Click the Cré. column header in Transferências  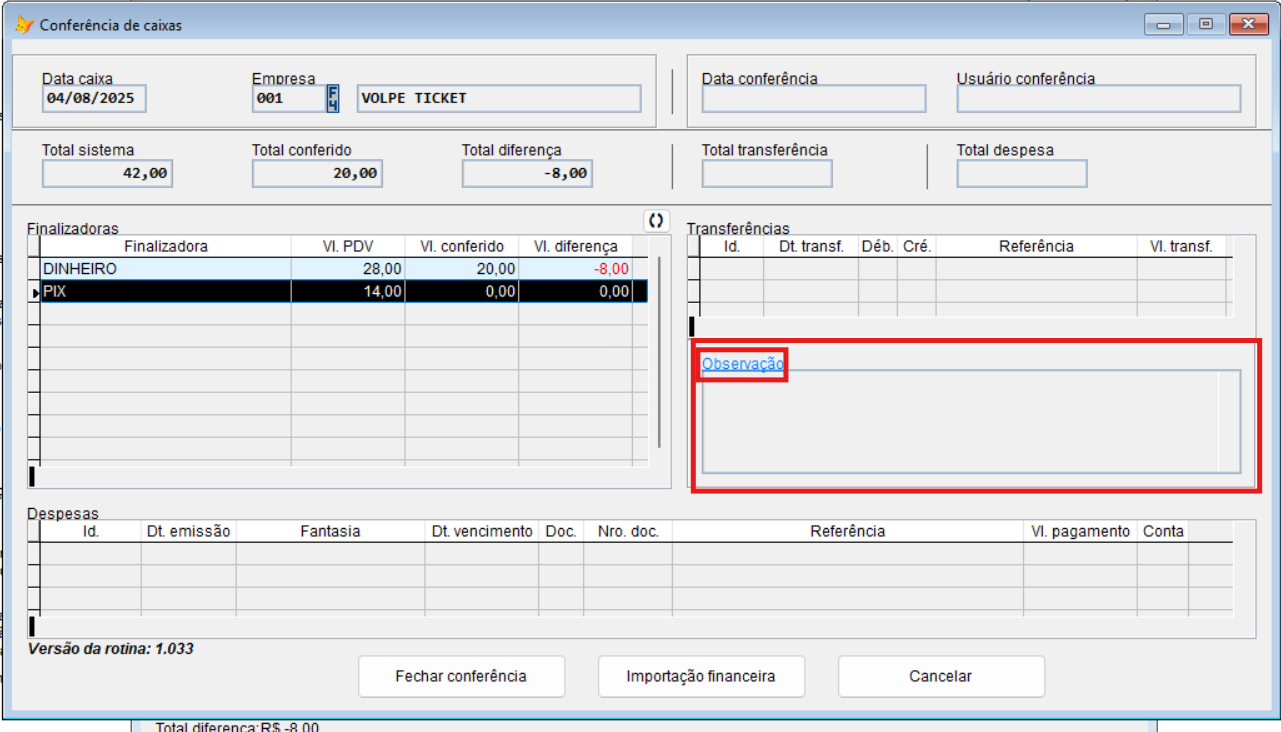917,246
